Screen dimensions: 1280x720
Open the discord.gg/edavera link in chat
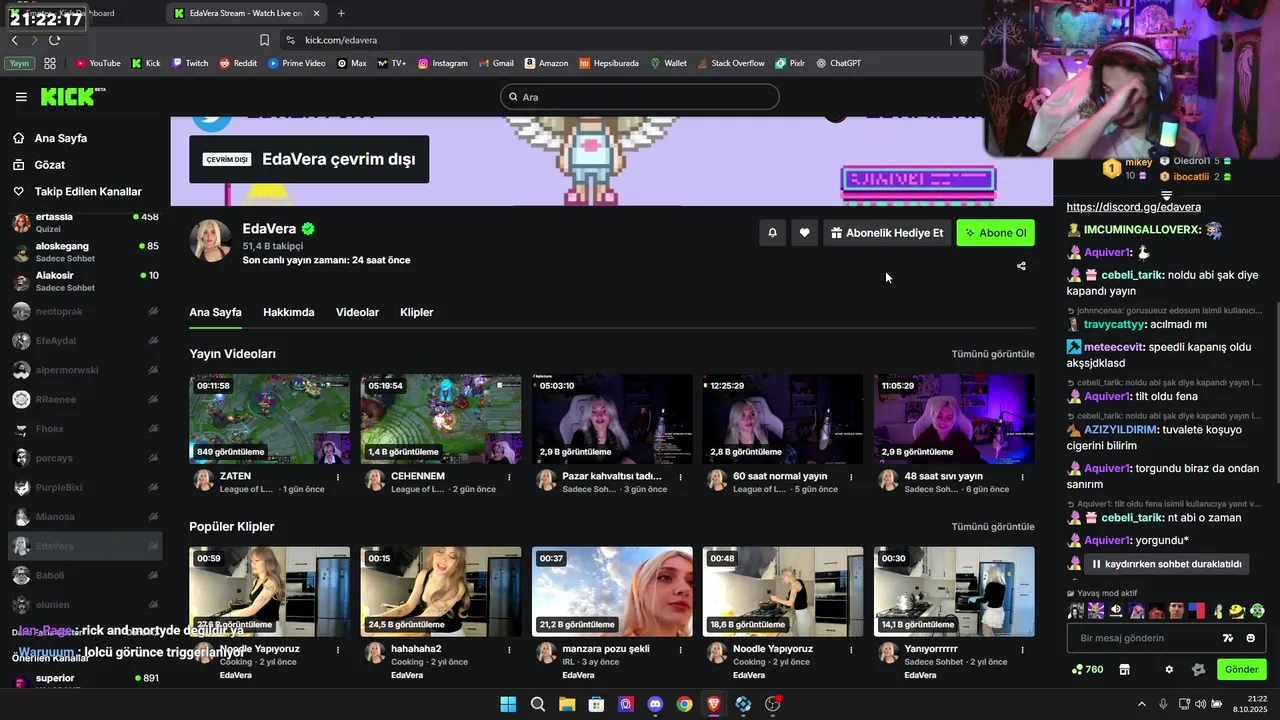pos(1133,207)
